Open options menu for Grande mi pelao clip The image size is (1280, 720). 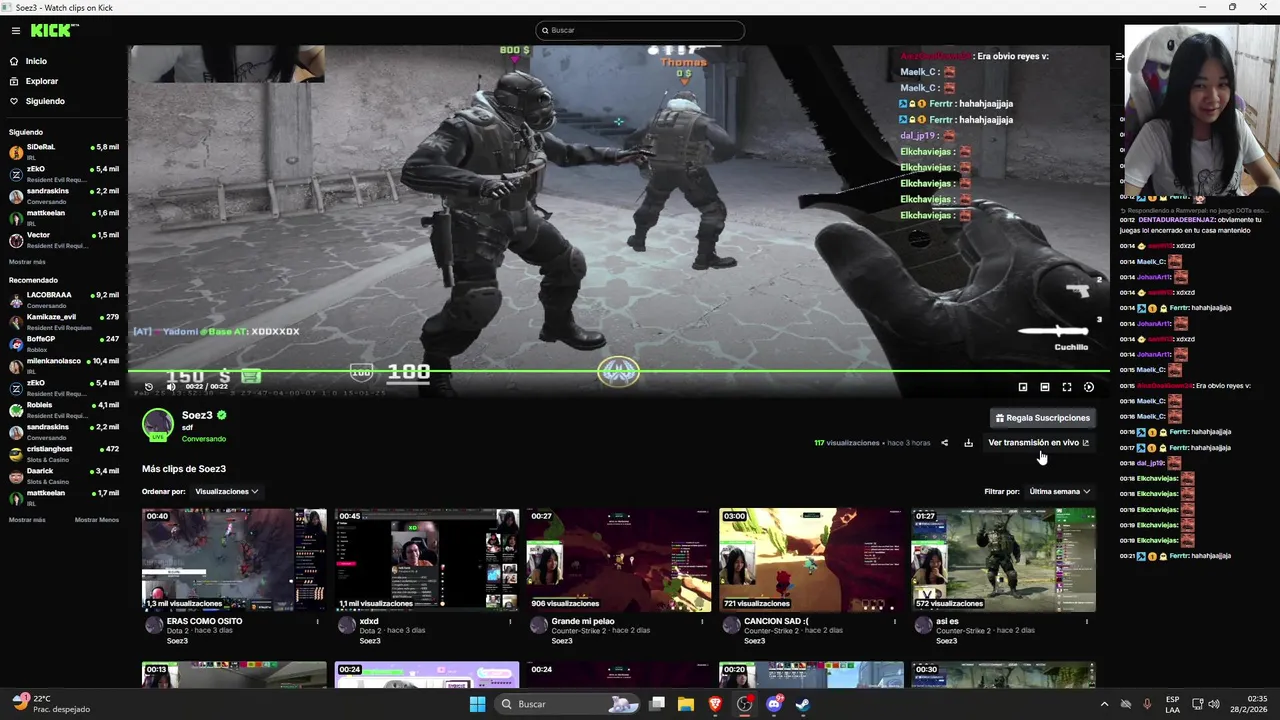702,622
